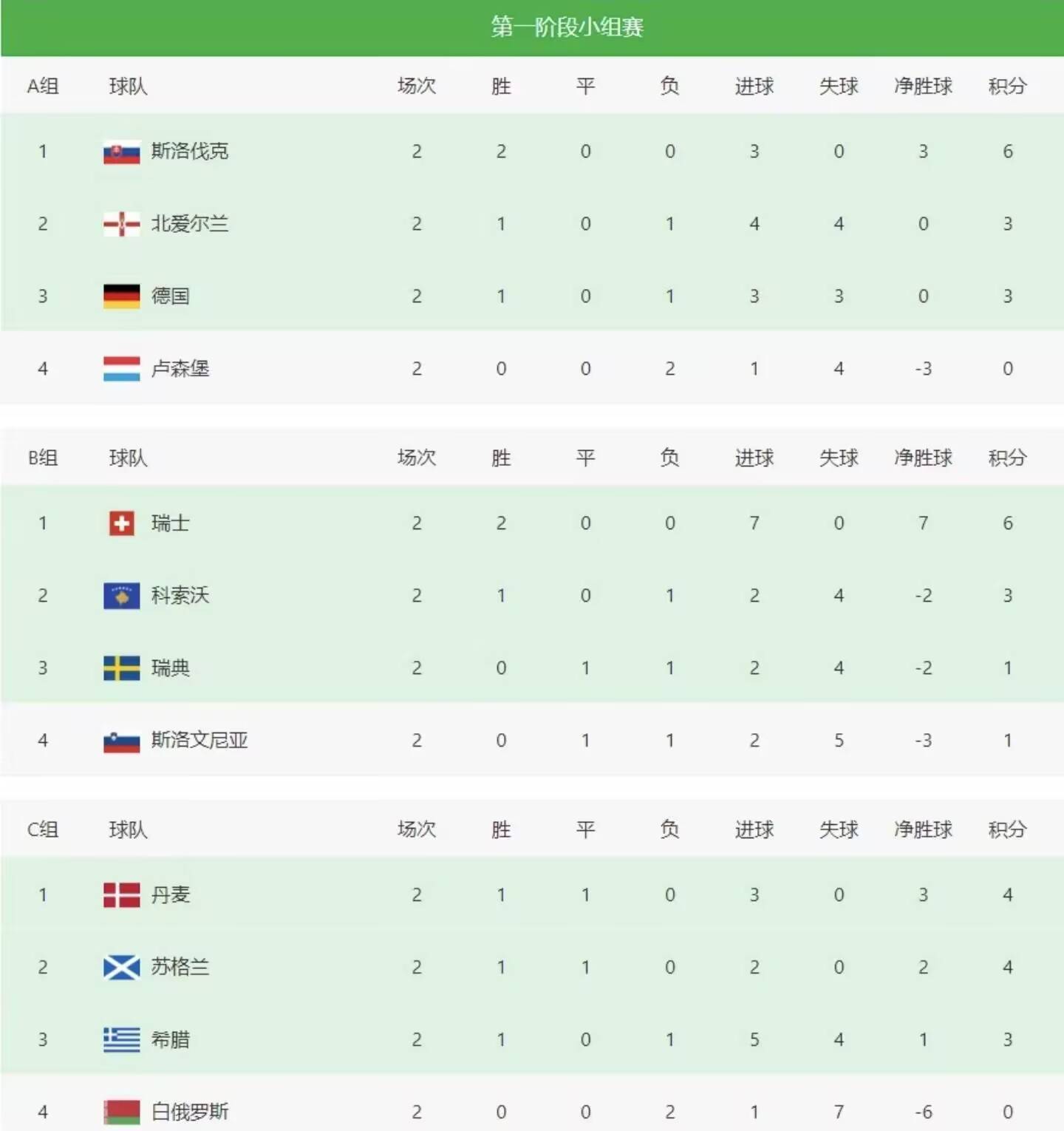1064x1131 pixels.
Task: Open team link 白俄罗斯
Action: click(190, 1112)
